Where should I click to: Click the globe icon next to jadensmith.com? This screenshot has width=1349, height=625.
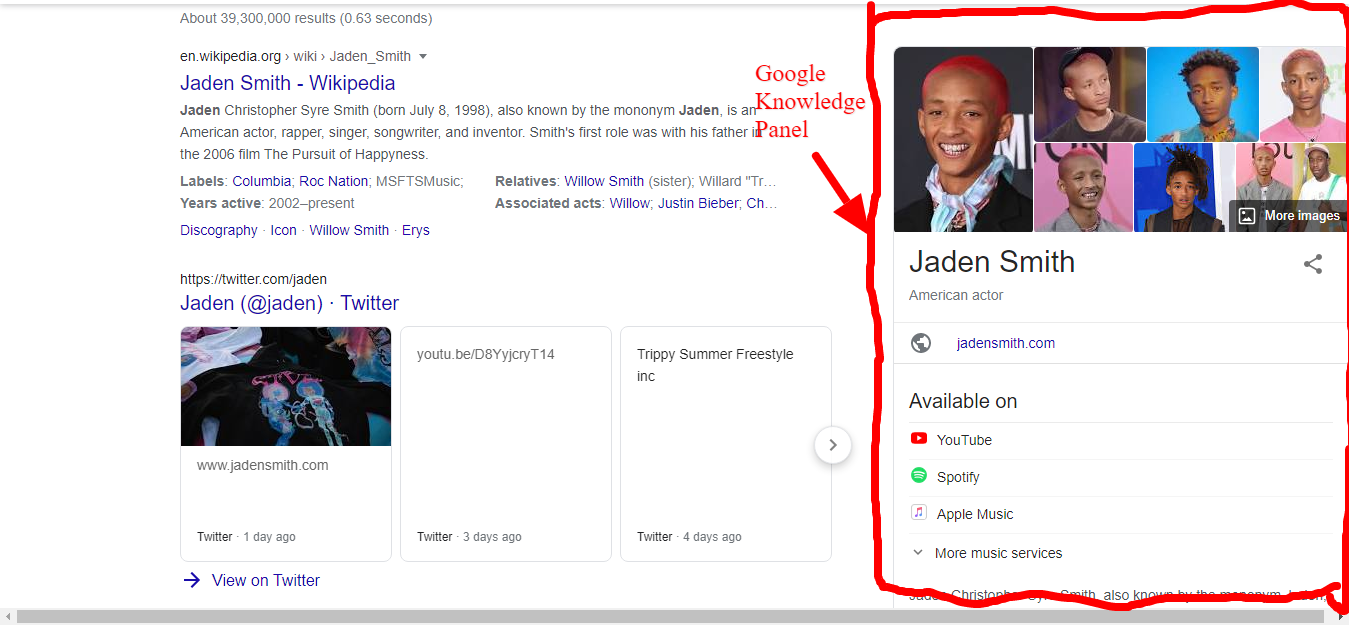click(x=920, y=342)
